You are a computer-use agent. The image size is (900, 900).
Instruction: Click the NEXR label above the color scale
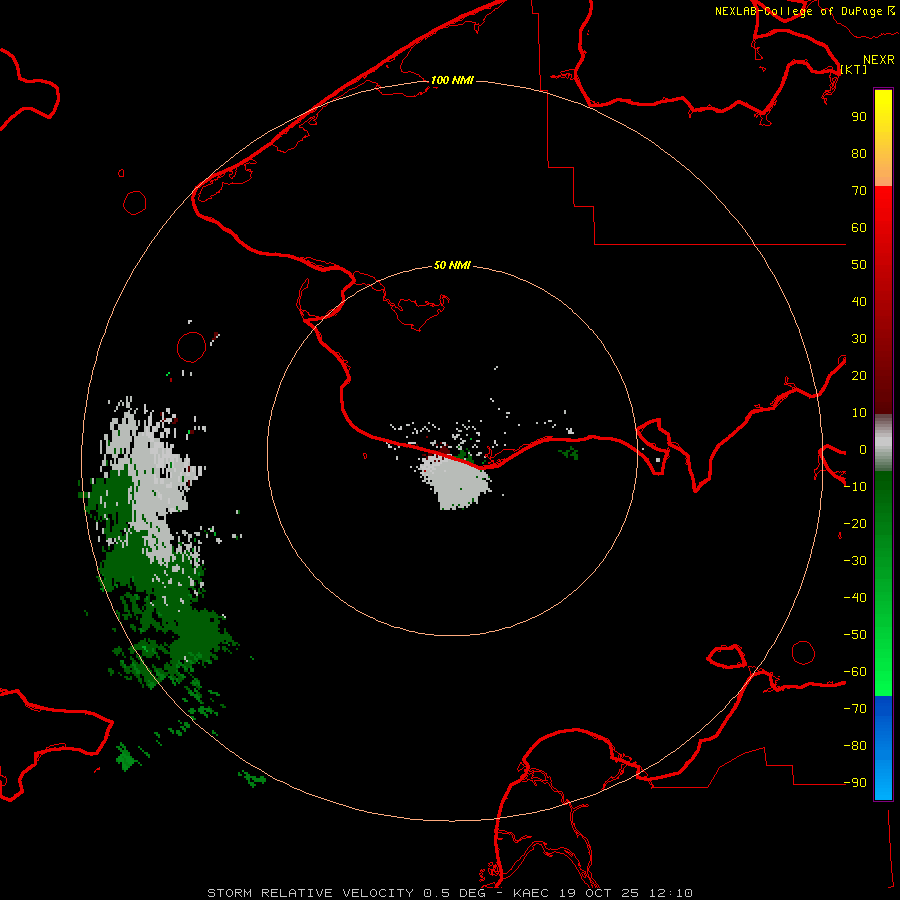coord(879,60)
